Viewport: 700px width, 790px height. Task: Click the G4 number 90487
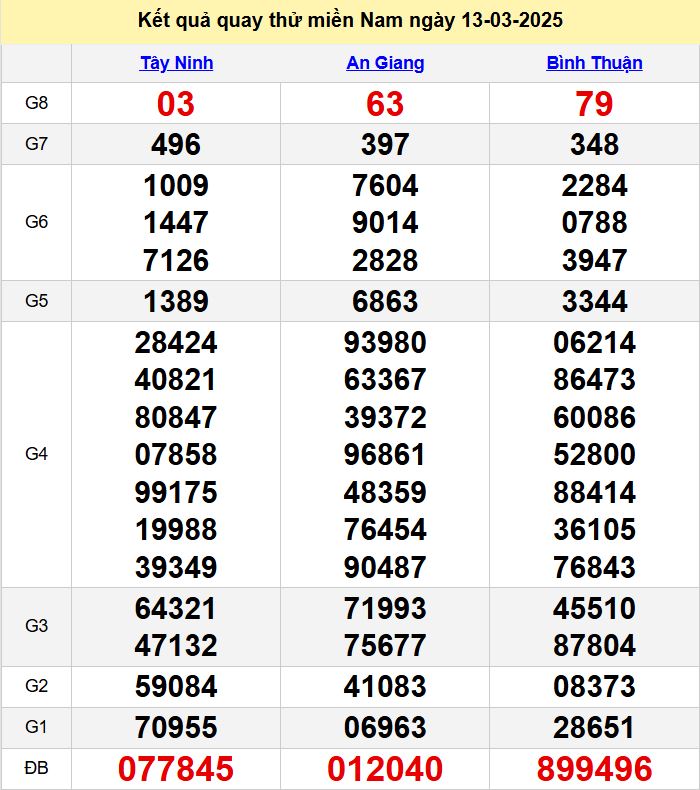pyautogui.click(x=385, y=567)
